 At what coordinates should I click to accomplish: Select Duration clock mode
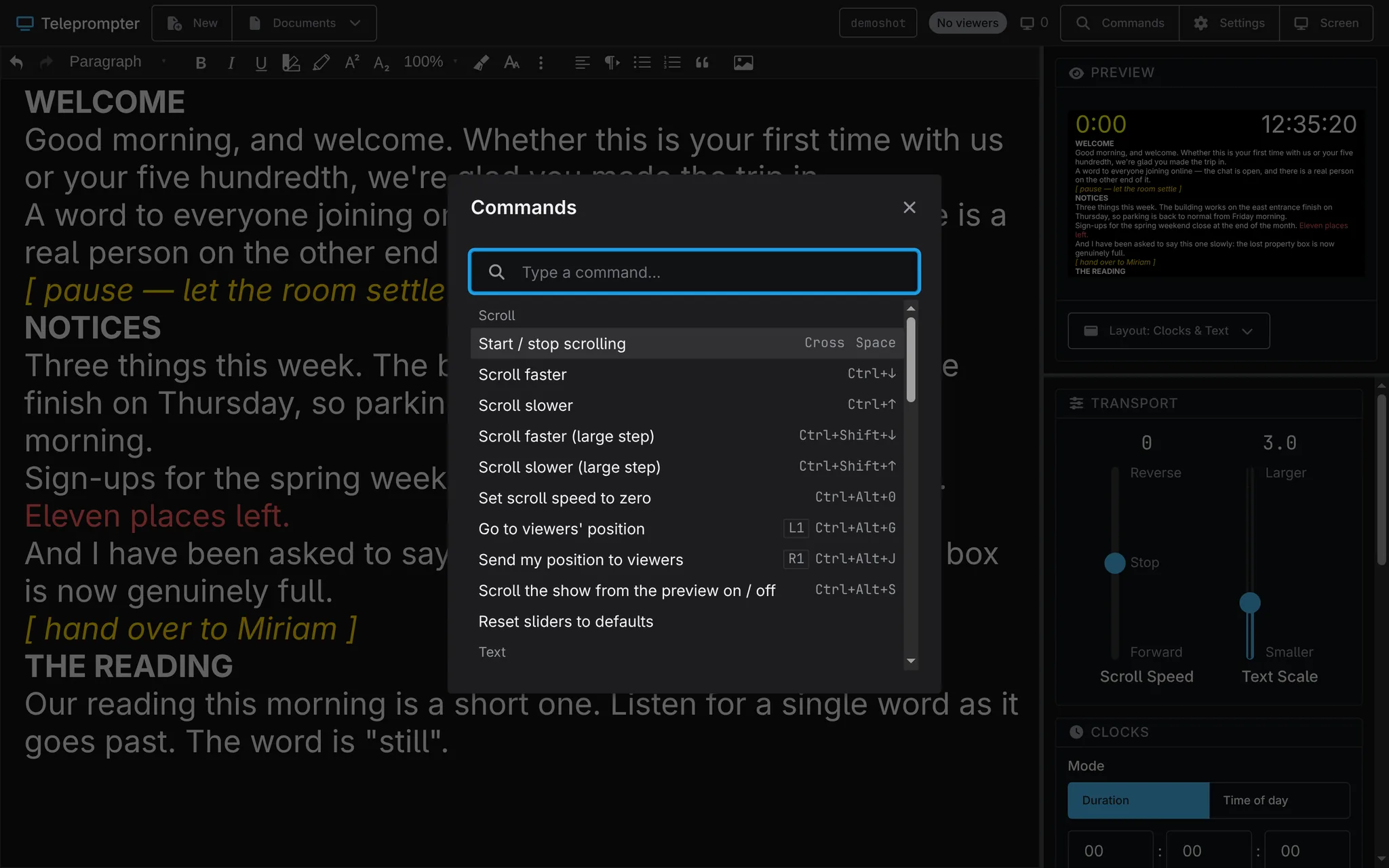click(1138, 800)
